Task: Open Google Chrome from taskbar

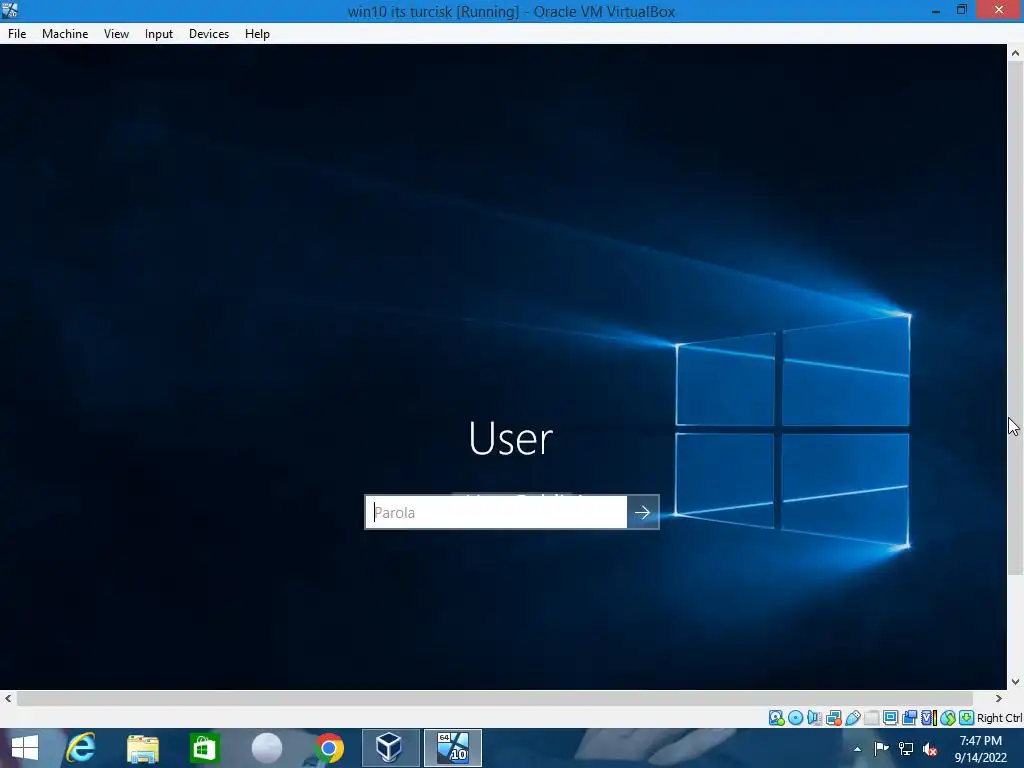Action: click(328, 748)
